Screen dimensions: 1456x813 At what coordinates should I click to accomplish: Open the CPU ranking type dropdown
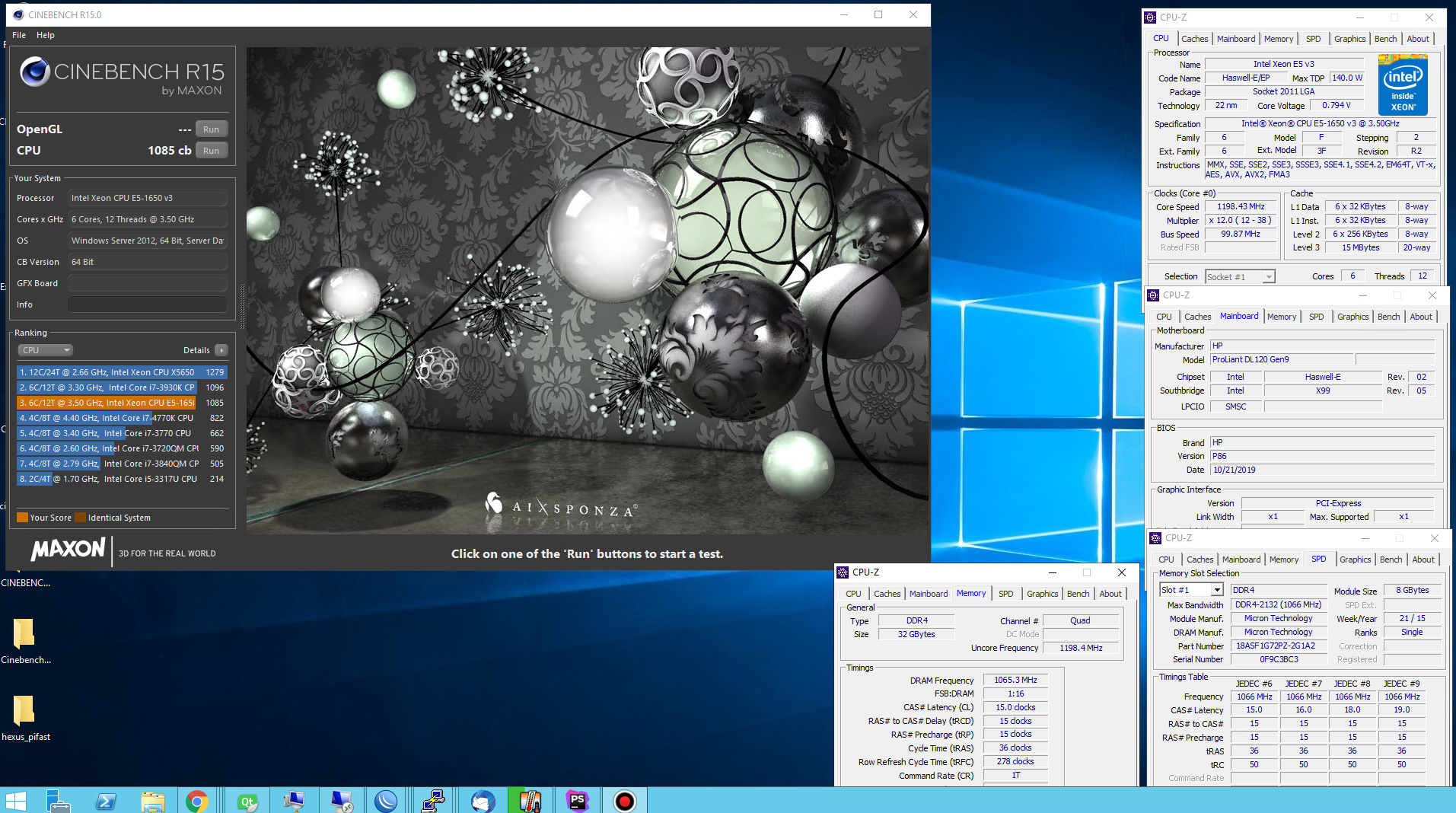tap(45, 350)
